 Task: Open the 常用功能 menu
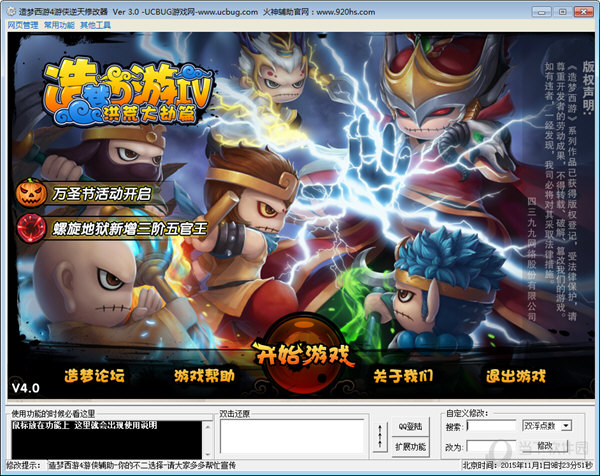coord(59,25)
